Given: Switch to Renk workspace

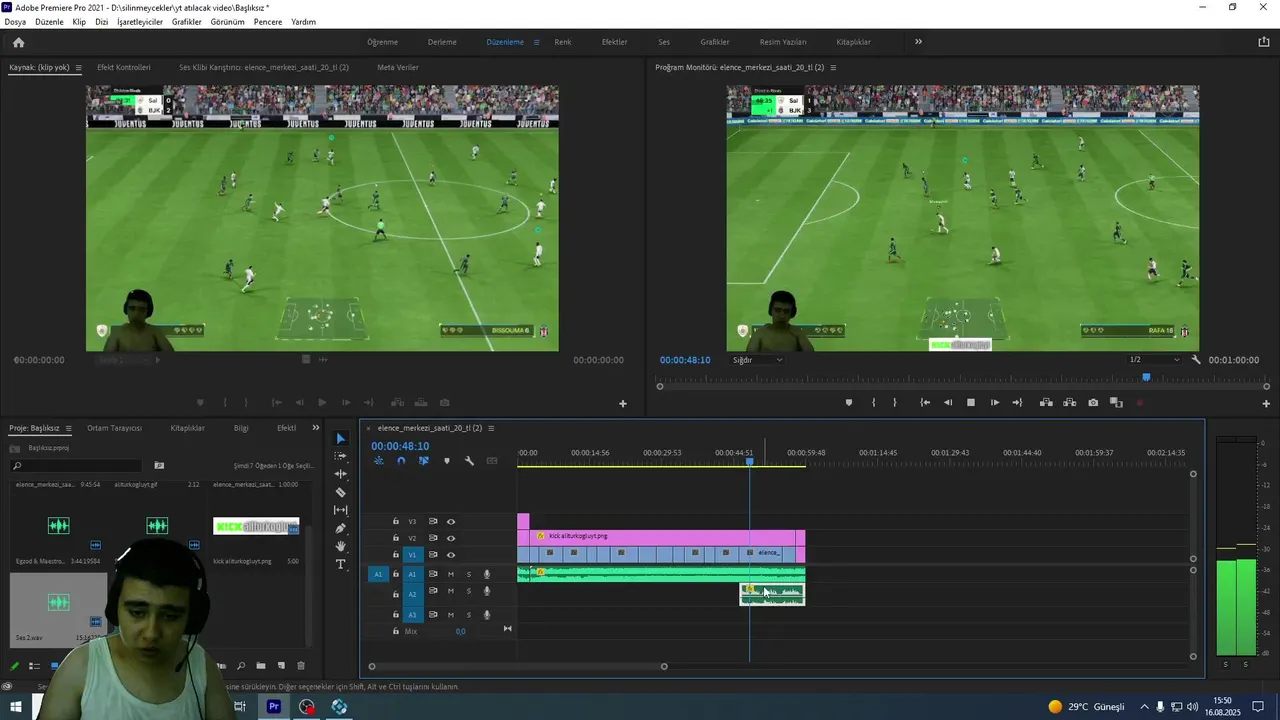Looking at the screenshot, I should coord(563,42).
